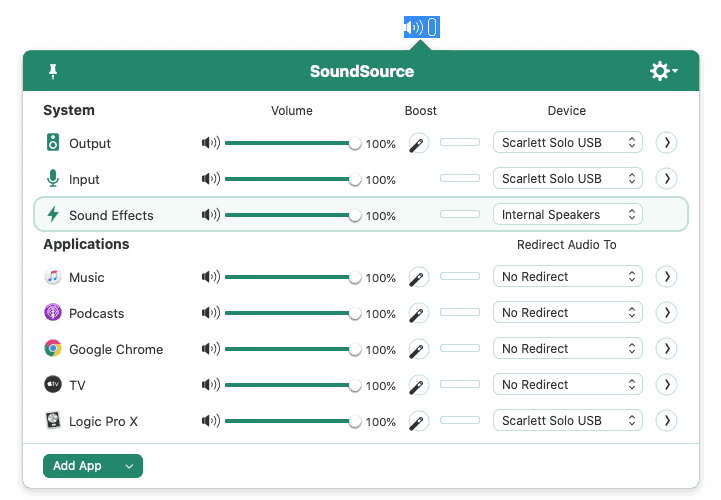This screenshot has width=721, height=500.
Task: Mute the TV app audio
Action: [x=210, y=385]
